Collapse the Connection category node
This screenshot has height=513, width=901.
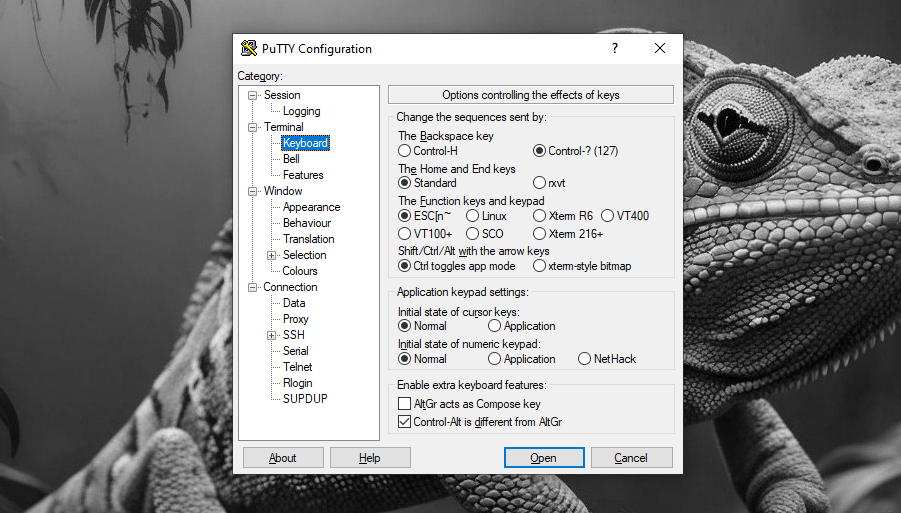253,287
